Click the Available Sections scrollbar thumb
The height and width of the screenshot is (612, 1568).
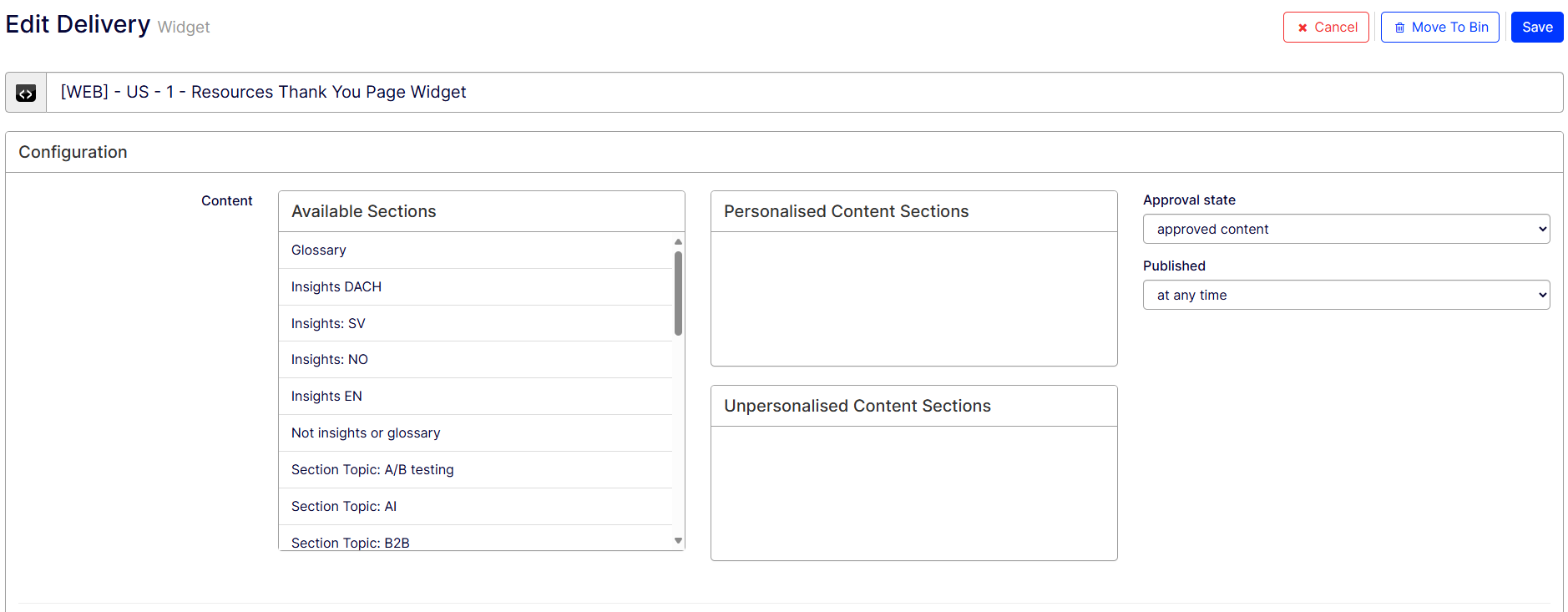[678, 292]
